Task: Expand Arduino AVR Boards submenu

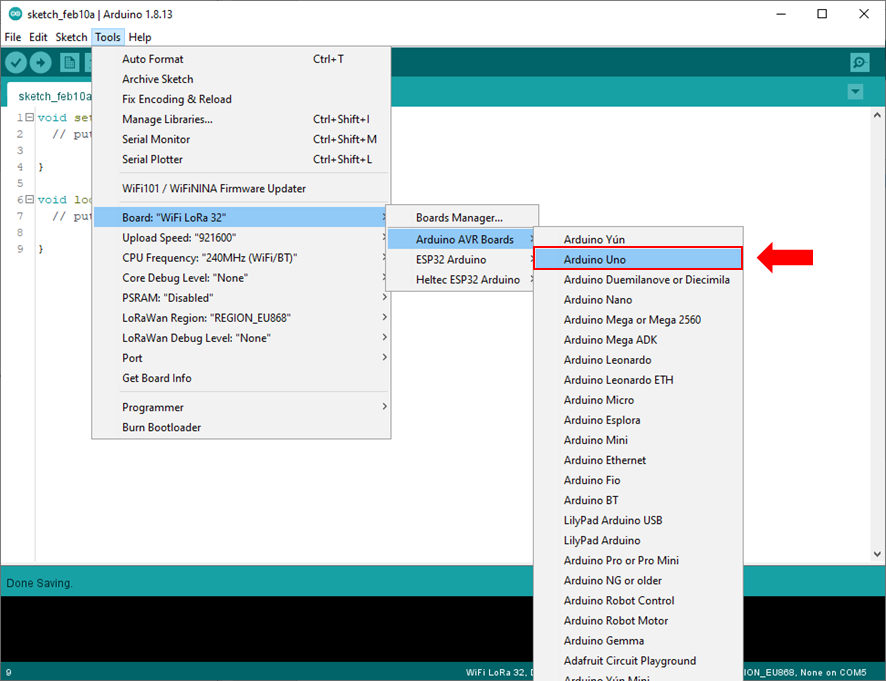Action: coord(462,240)
